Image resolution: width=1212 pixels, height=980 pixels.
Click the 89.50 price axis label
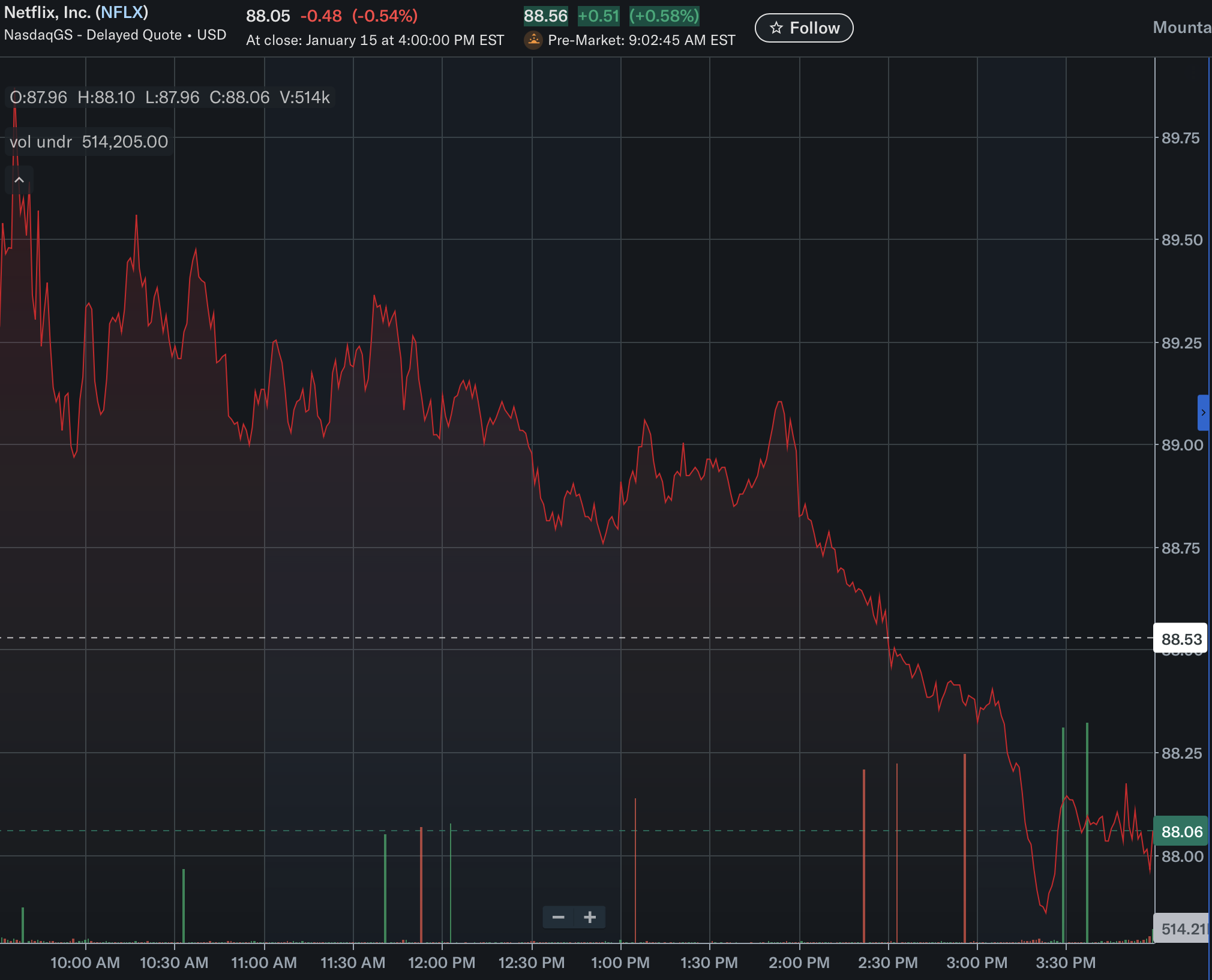(1181, 240)
